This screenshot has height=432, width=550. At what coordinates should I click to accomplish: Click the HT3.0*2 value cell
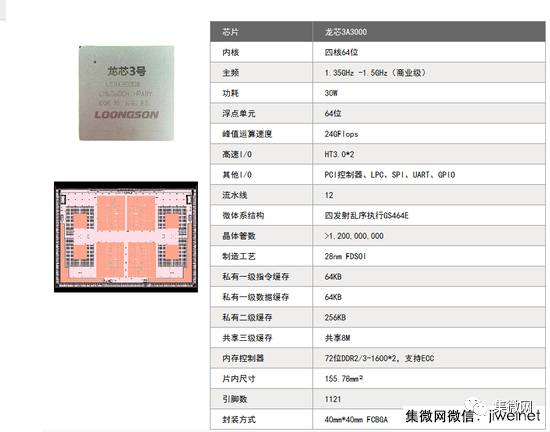pyautogui.click(x=429, y=154)
